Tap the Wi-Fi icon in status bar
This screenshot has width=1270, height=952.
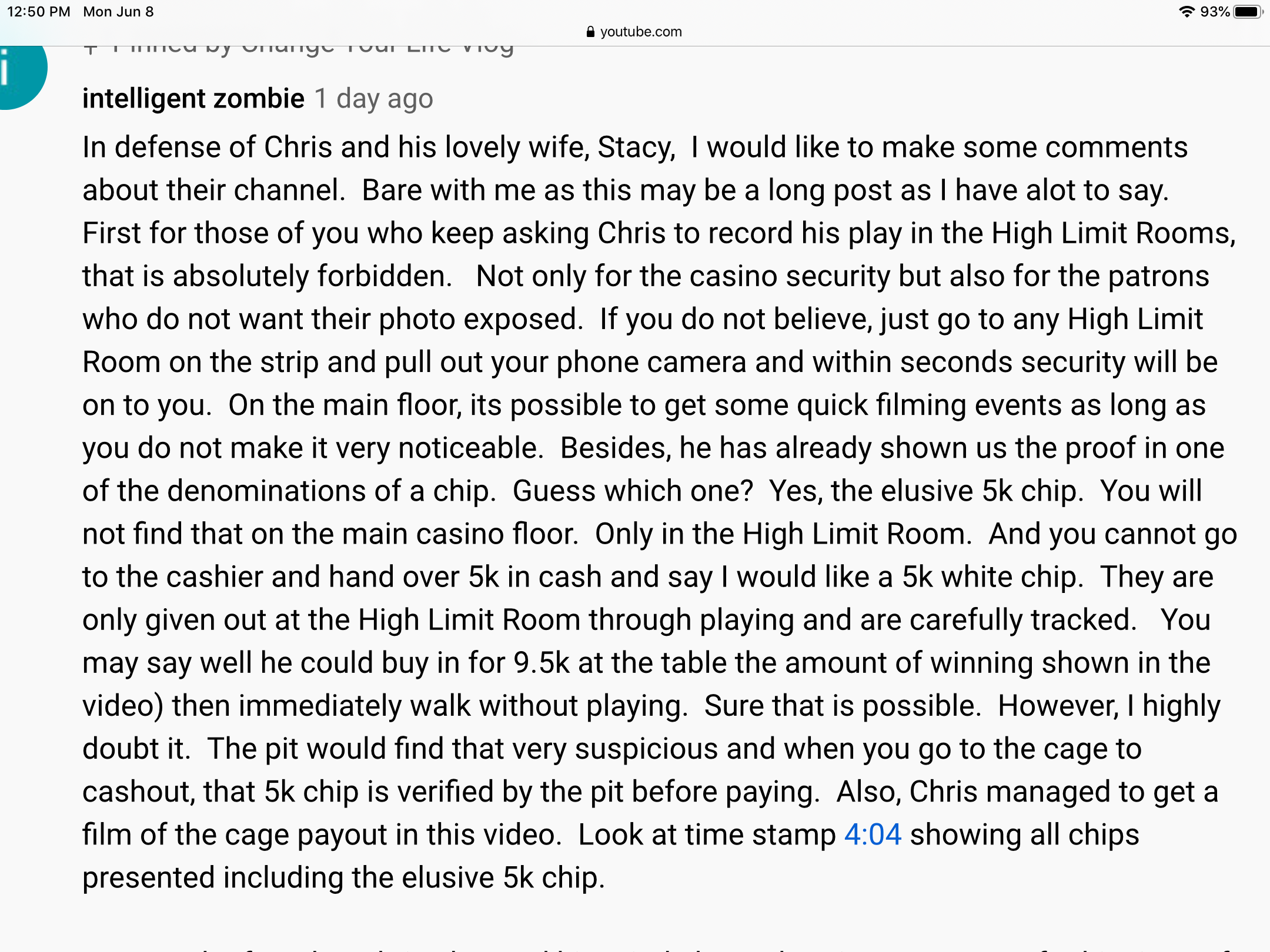1187,12
